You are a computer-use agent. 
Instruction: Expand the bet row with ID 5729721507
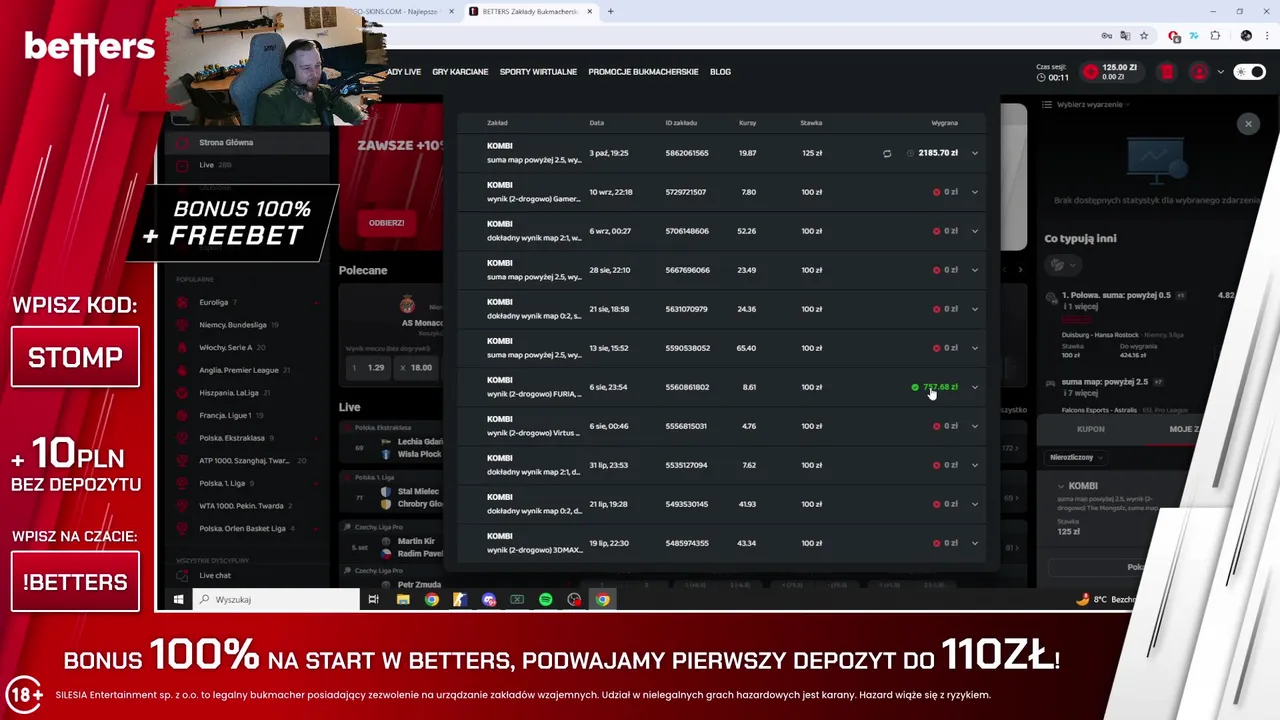pos(975,192)
